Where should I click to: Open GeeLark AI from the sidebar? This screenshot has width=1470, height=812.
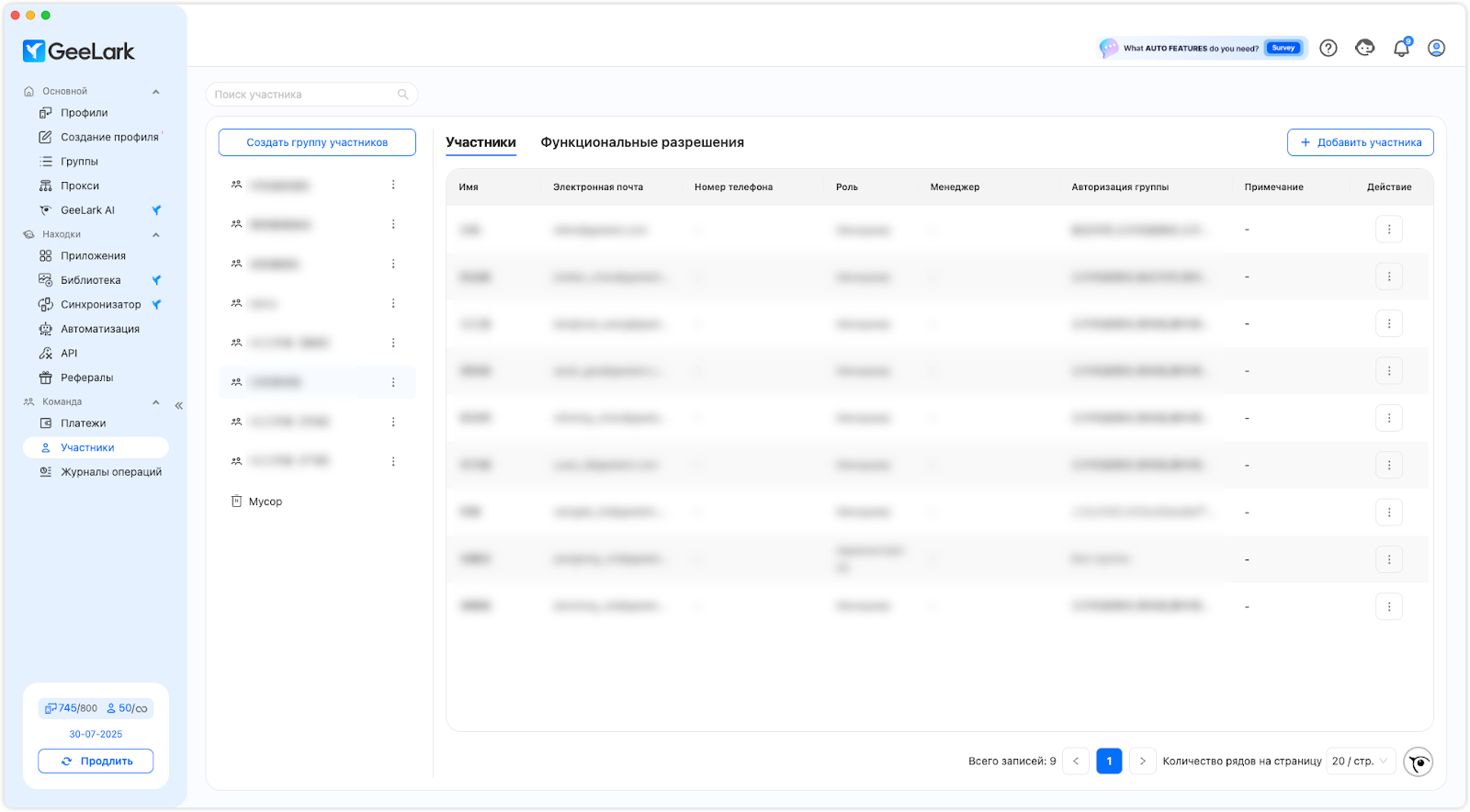[87, 210]
